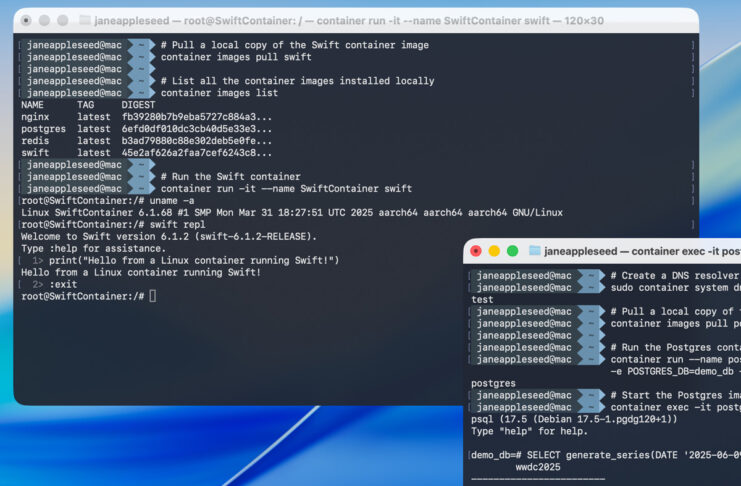Click the '# Run the Swift container' comment
The image size is (741, 486).
point(230,177)
